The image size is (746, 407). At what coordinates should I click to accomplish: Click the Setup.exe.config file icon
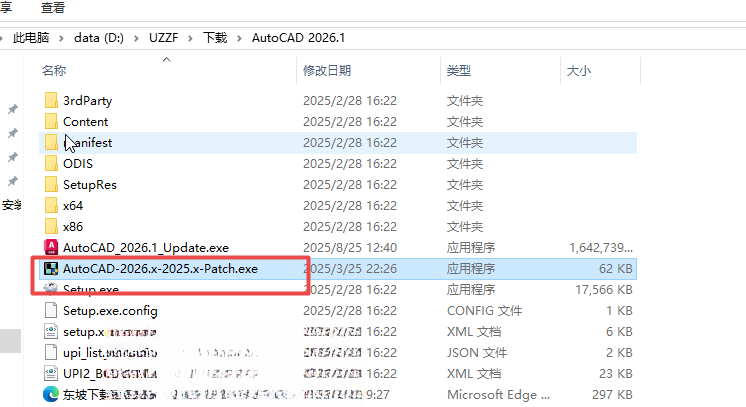point(51,310)
